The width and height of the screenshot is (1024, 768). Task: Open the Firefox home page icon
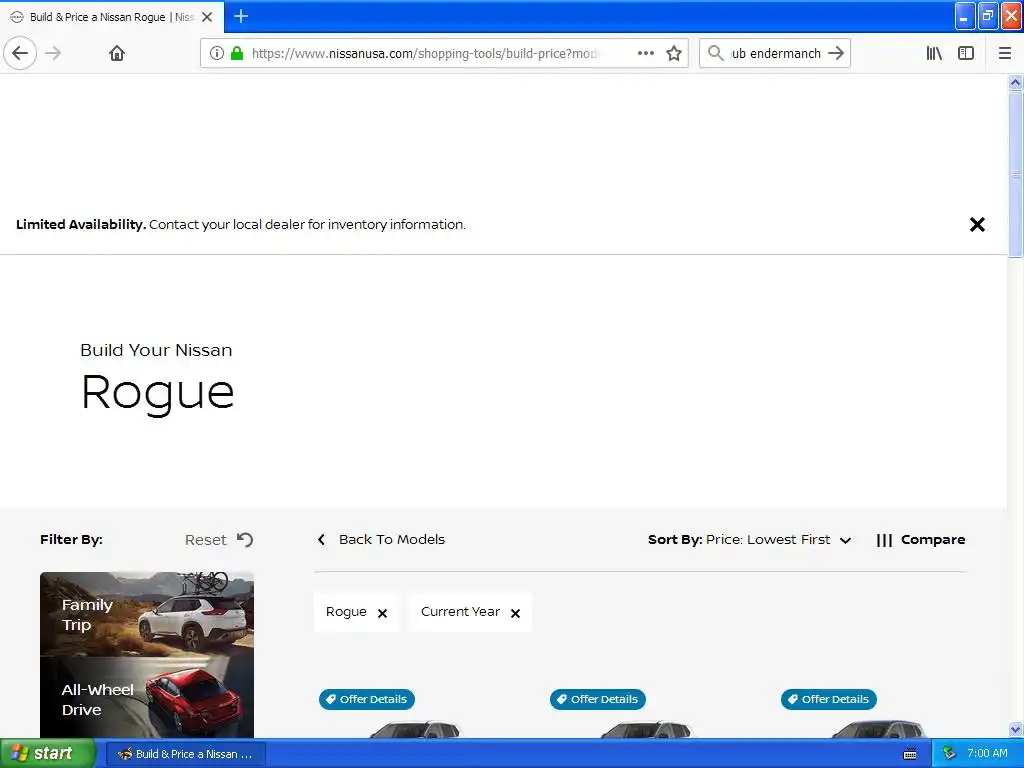click(117, 53)
